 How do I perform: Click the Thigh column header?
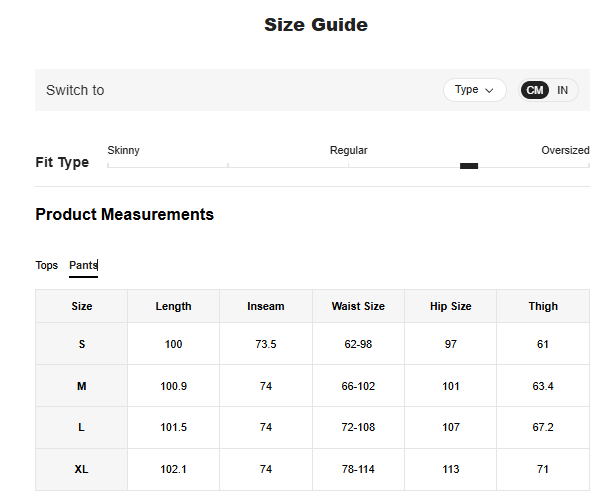pyautogui.click(x=543, y=306)
